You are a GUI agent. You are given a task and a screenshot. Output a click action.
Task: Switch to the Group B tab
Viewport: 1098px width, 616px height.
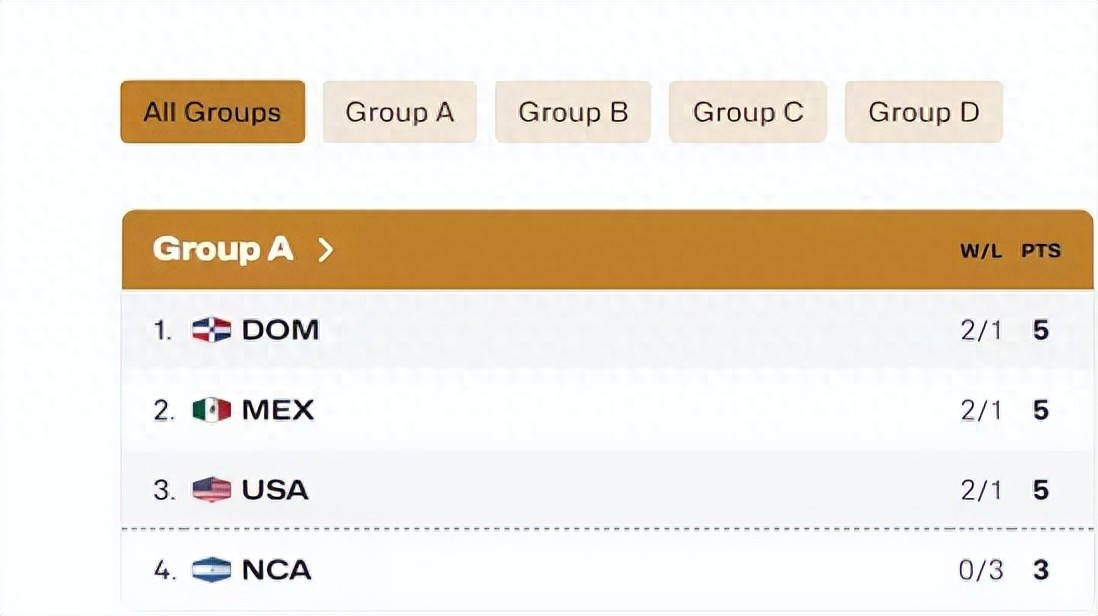click(x=572, y=112)
